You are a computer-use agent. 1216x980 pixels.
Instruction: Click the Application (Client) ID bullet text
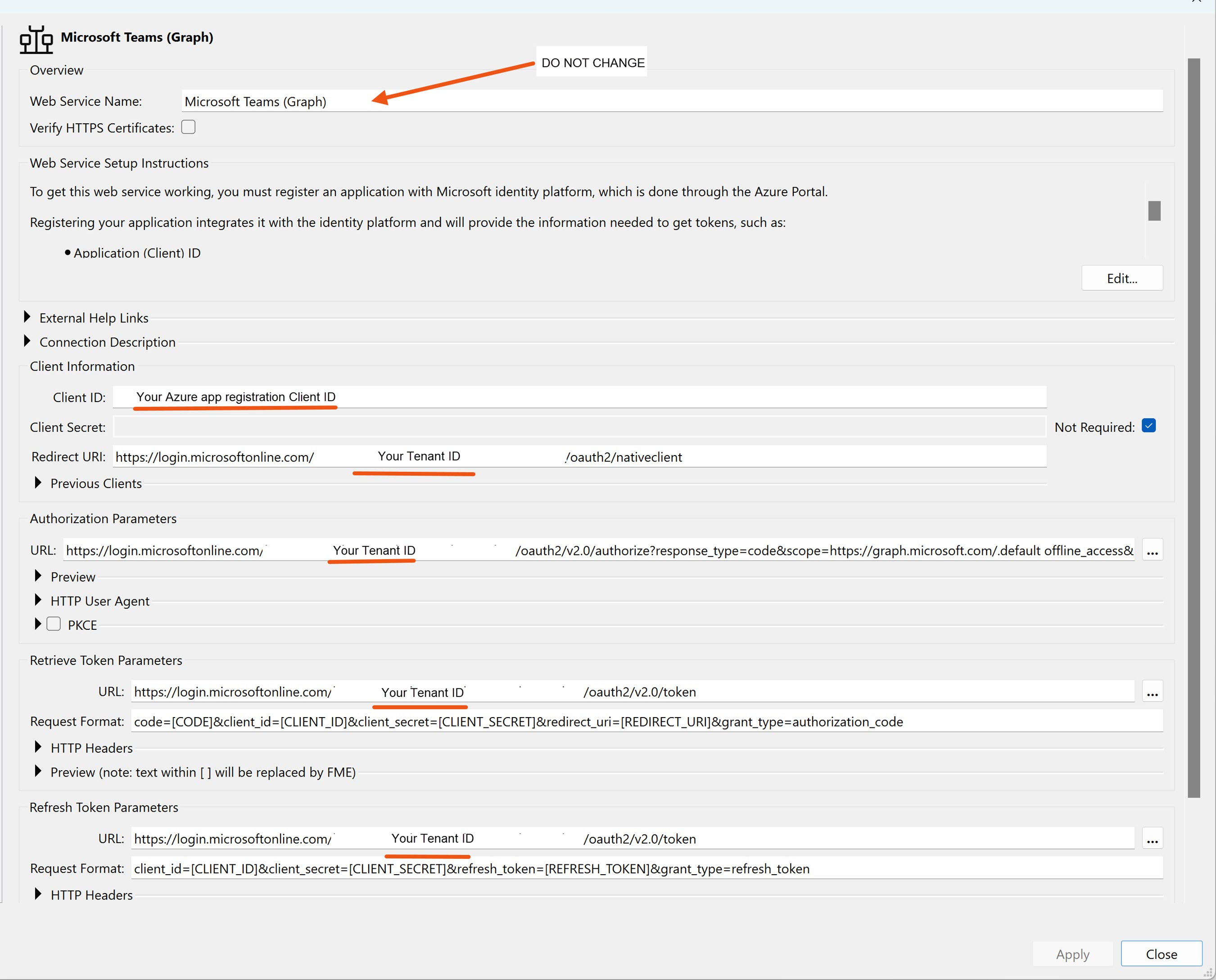pos(137,253)
